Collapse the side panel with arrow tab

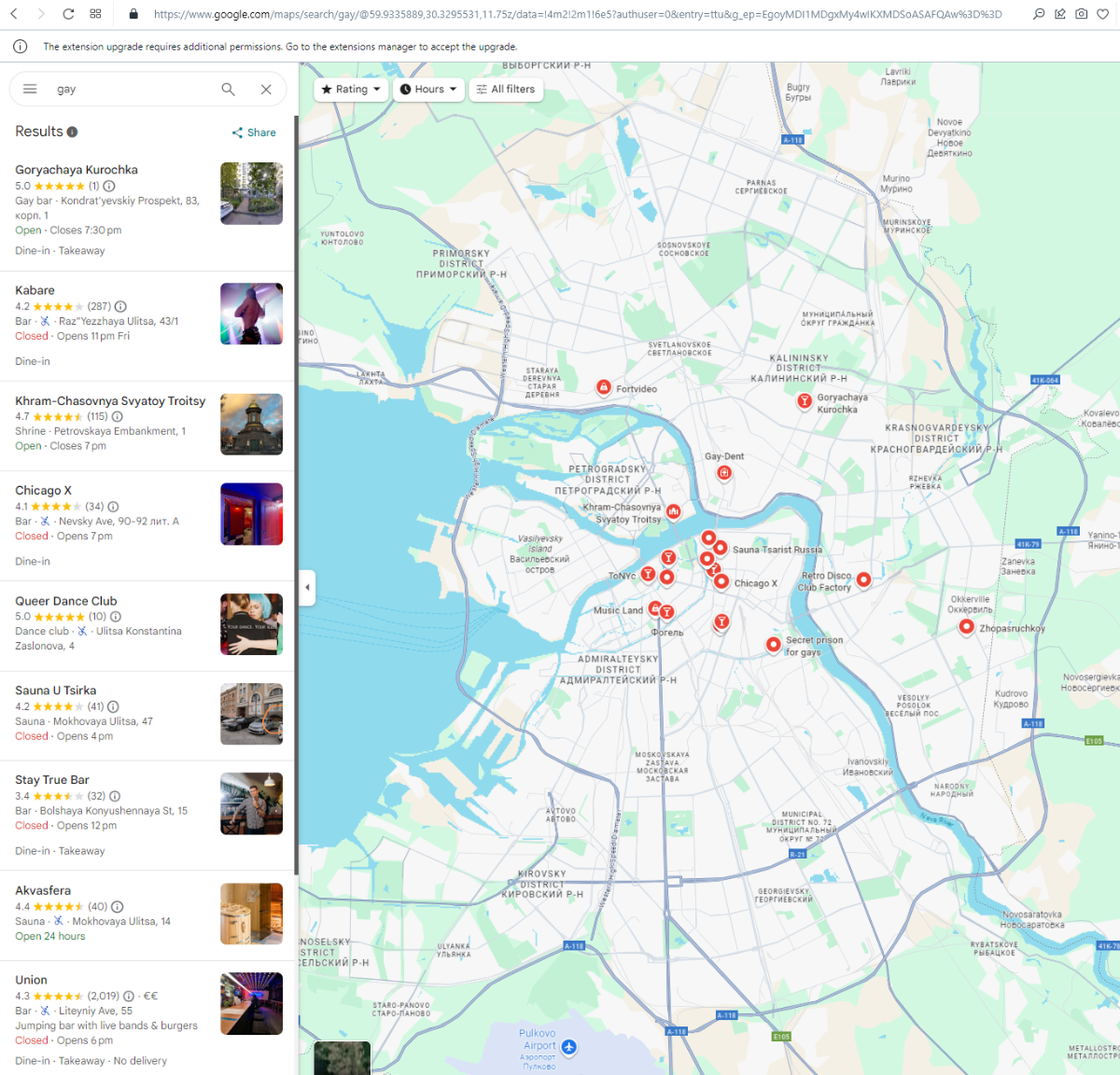pyautogui.click(x=307, y=588)
